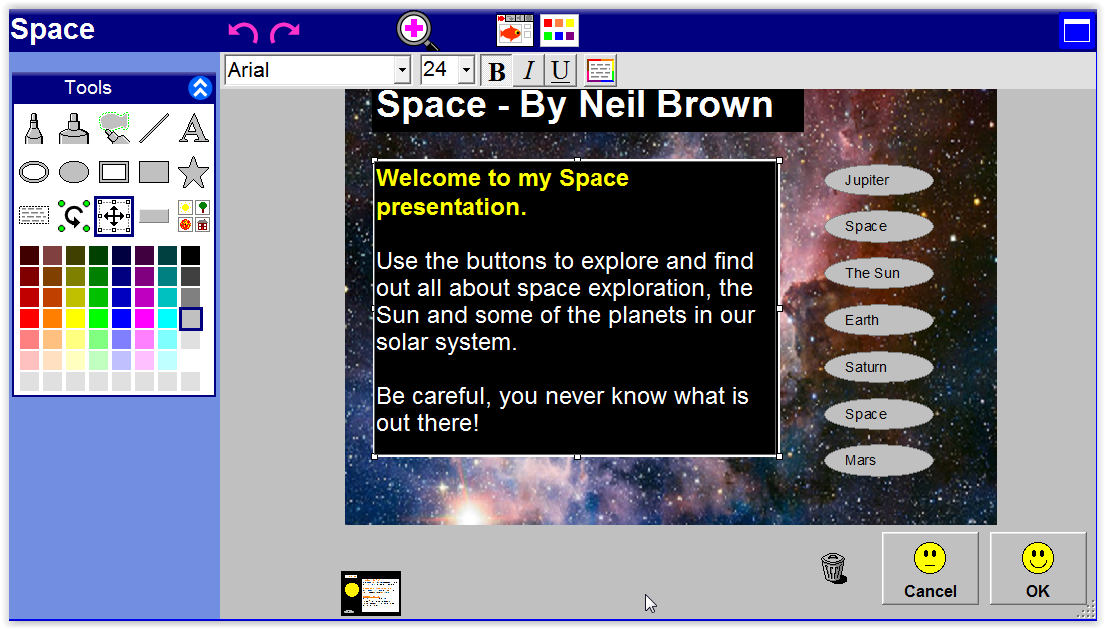Pick the bright green colour swatch
This screenshot has height=629, width=1105.
99,319
